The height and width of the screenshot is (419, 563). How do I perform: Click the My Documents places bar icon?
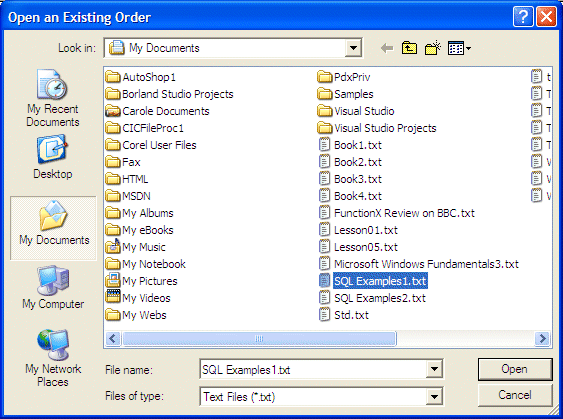(54, 228)
